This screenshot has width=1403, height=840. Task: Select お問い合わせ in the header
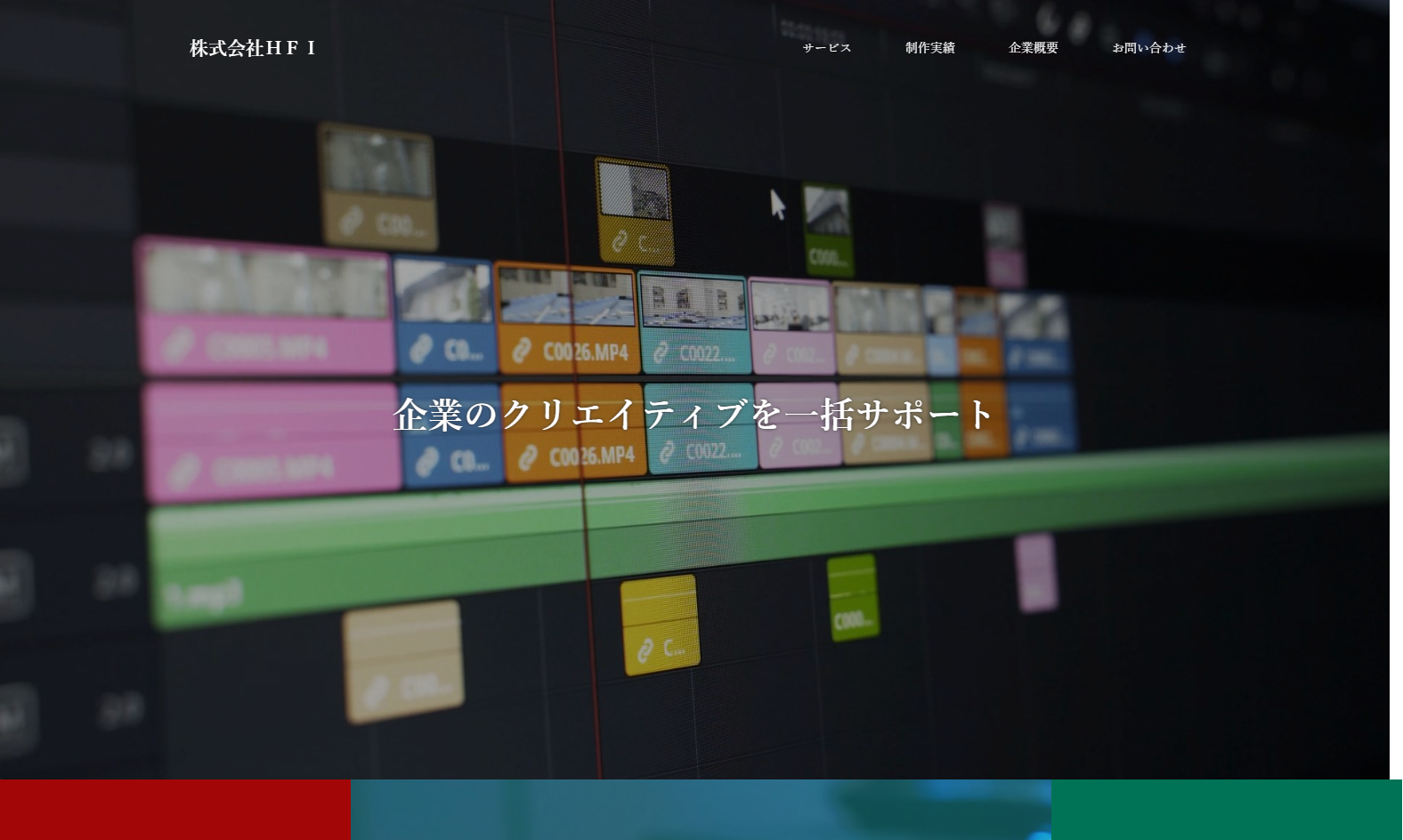pyautogui.click(x=1148, y=48)
